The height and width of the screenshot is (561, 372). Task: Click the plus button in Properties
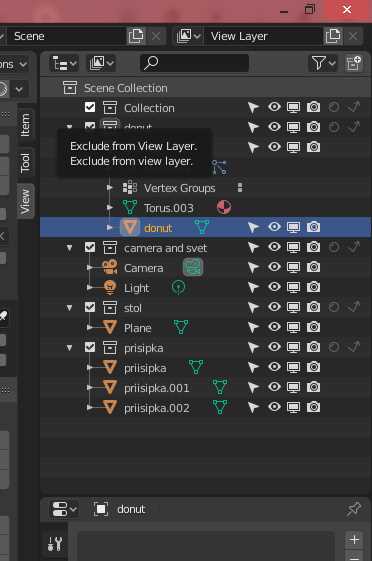(x=354, y=539)
